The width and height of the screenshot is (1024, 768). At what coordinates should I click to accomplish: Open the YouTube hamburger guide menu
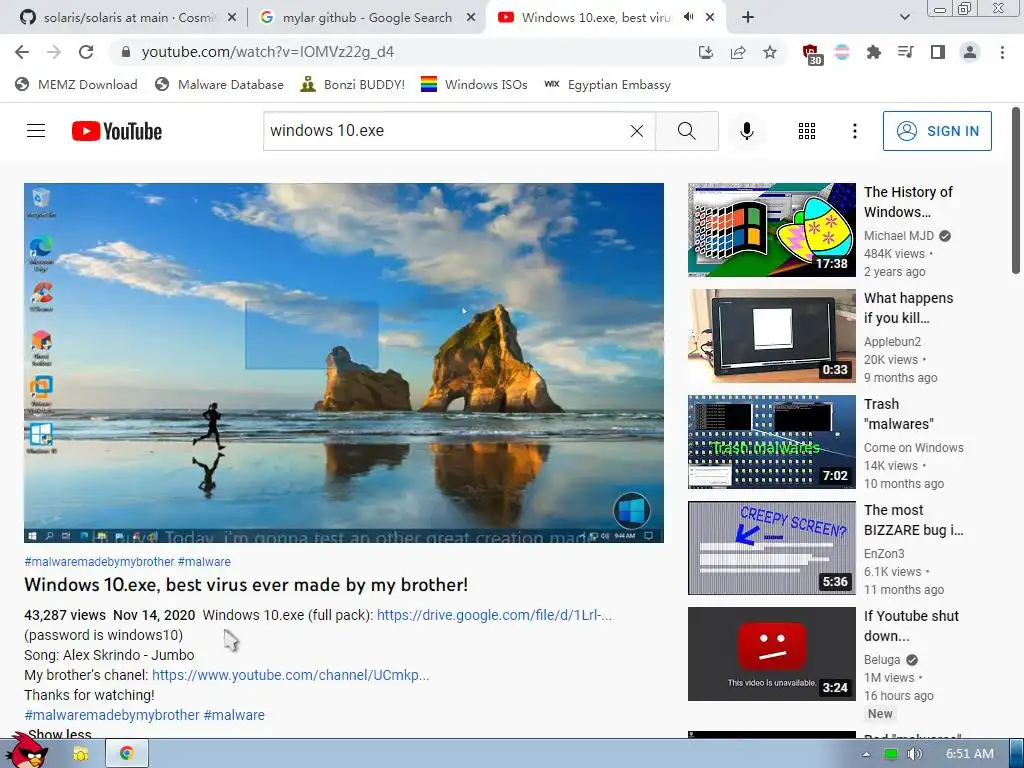36,131
